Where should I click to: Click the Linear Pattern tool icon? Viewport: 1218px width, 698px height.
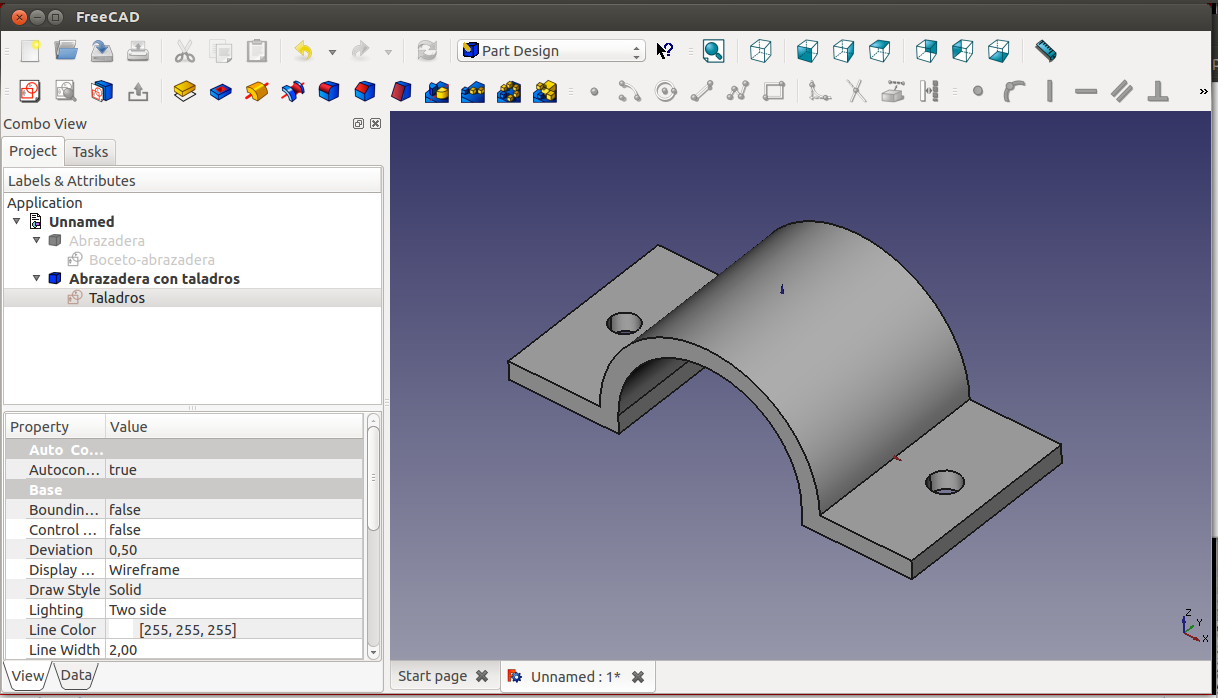473,92
